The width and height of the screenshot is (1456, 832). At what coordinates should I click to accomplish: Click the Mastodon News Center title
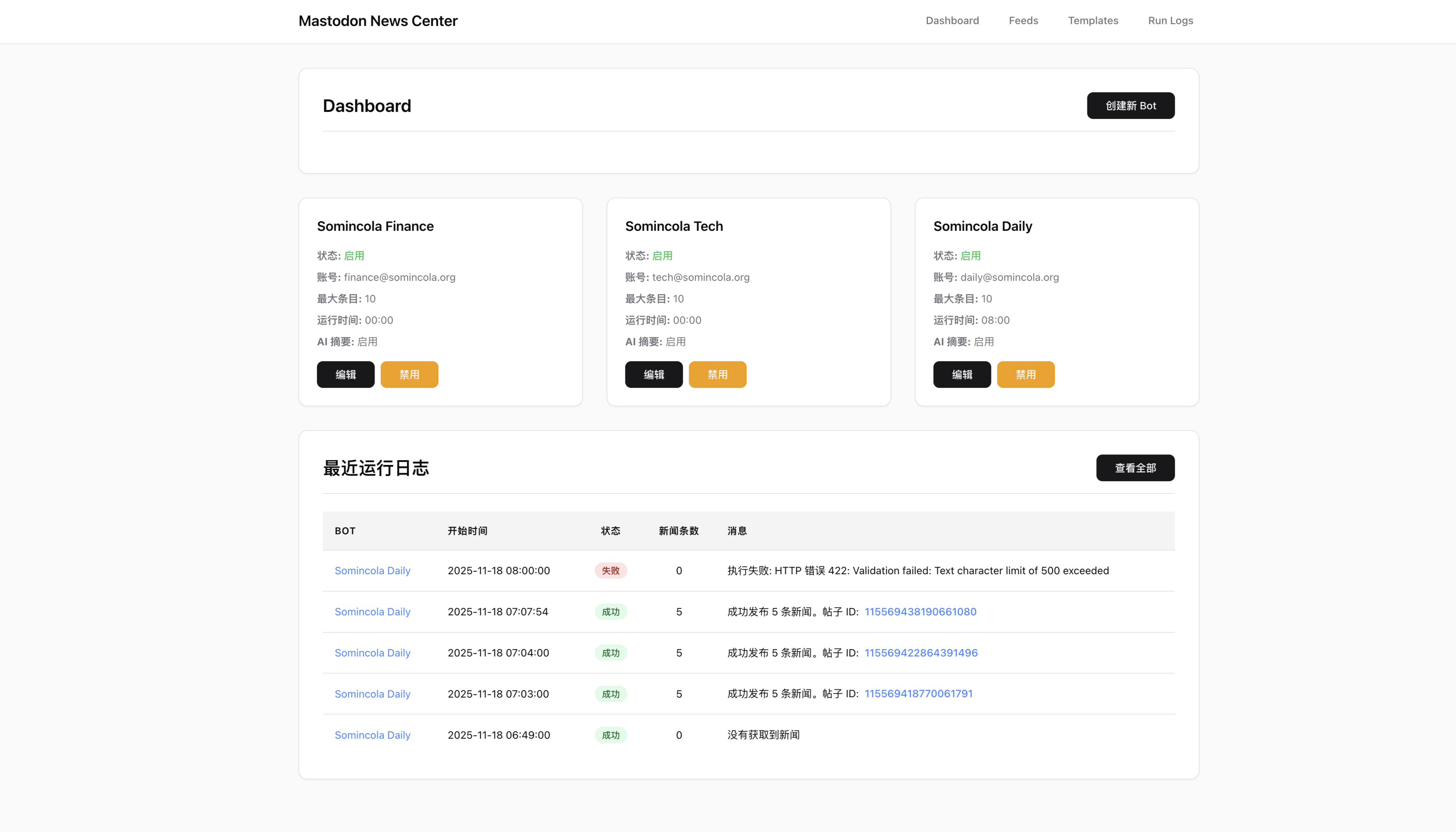pyautogui.click(x=378, y=21)
